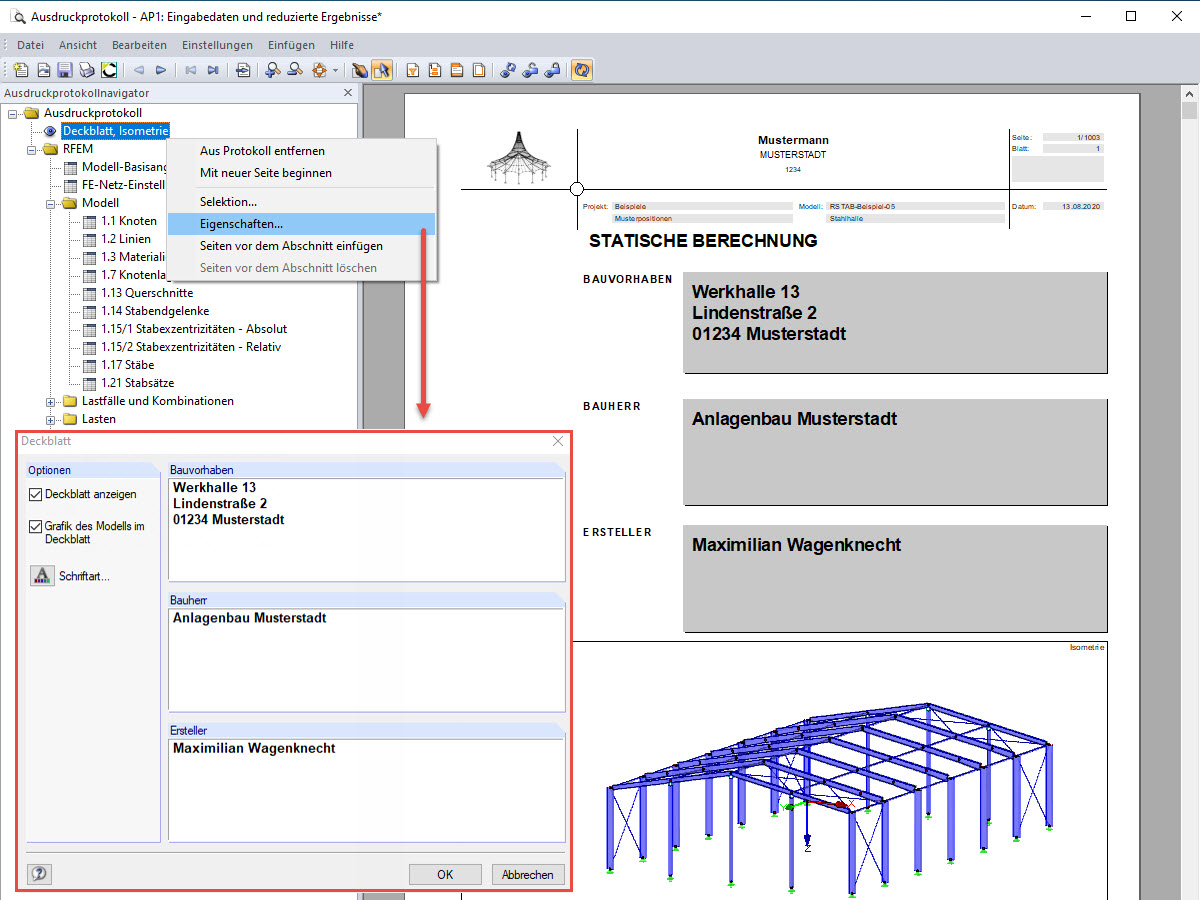Image resolution: width=1200 pixels, height=900 pixels.
Task: Select 1.14 Stabendgelenke in navigator
Action: click(x=154, y=311)
